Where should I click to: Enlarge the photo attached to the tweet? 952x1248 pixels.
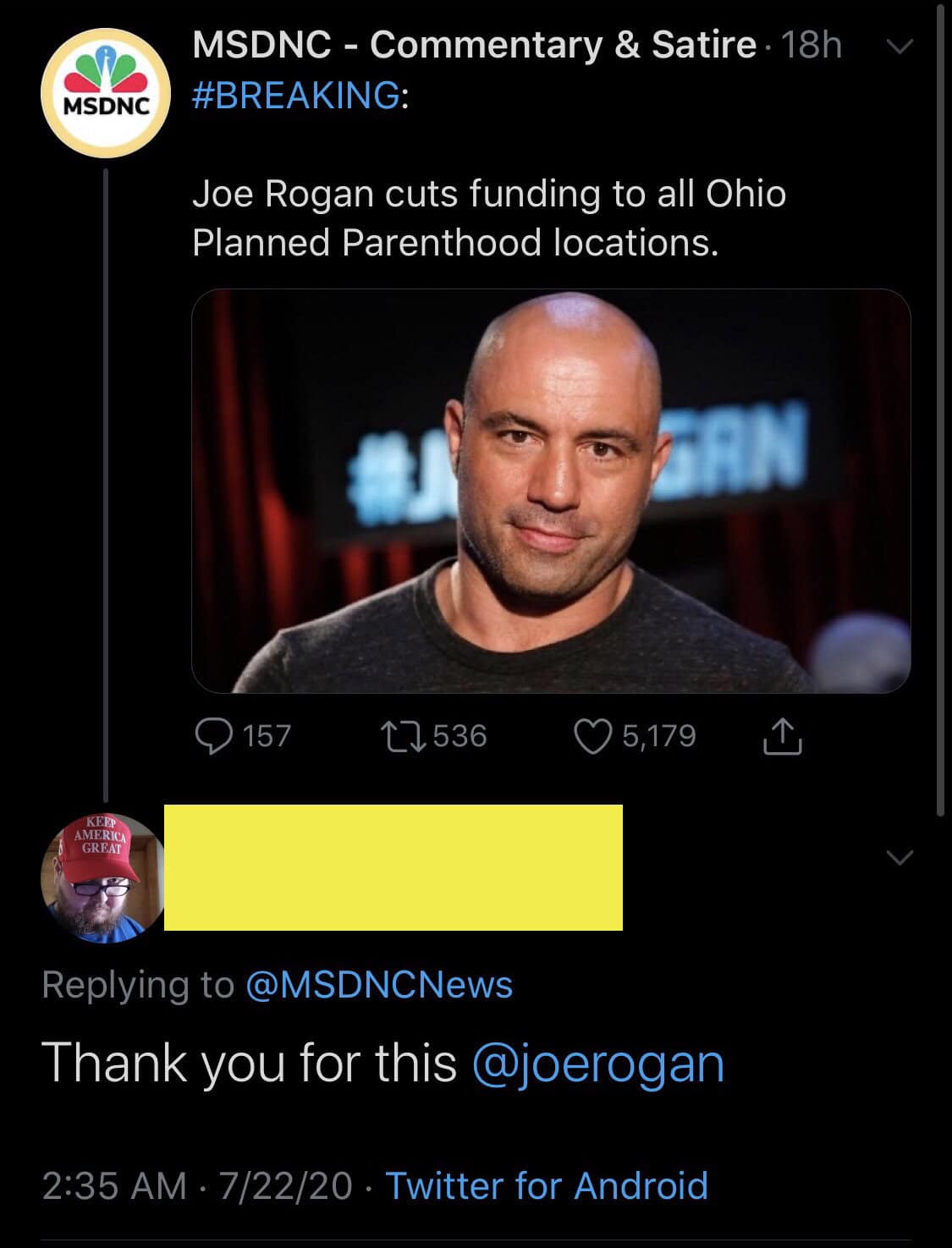[x=551, y=491]
